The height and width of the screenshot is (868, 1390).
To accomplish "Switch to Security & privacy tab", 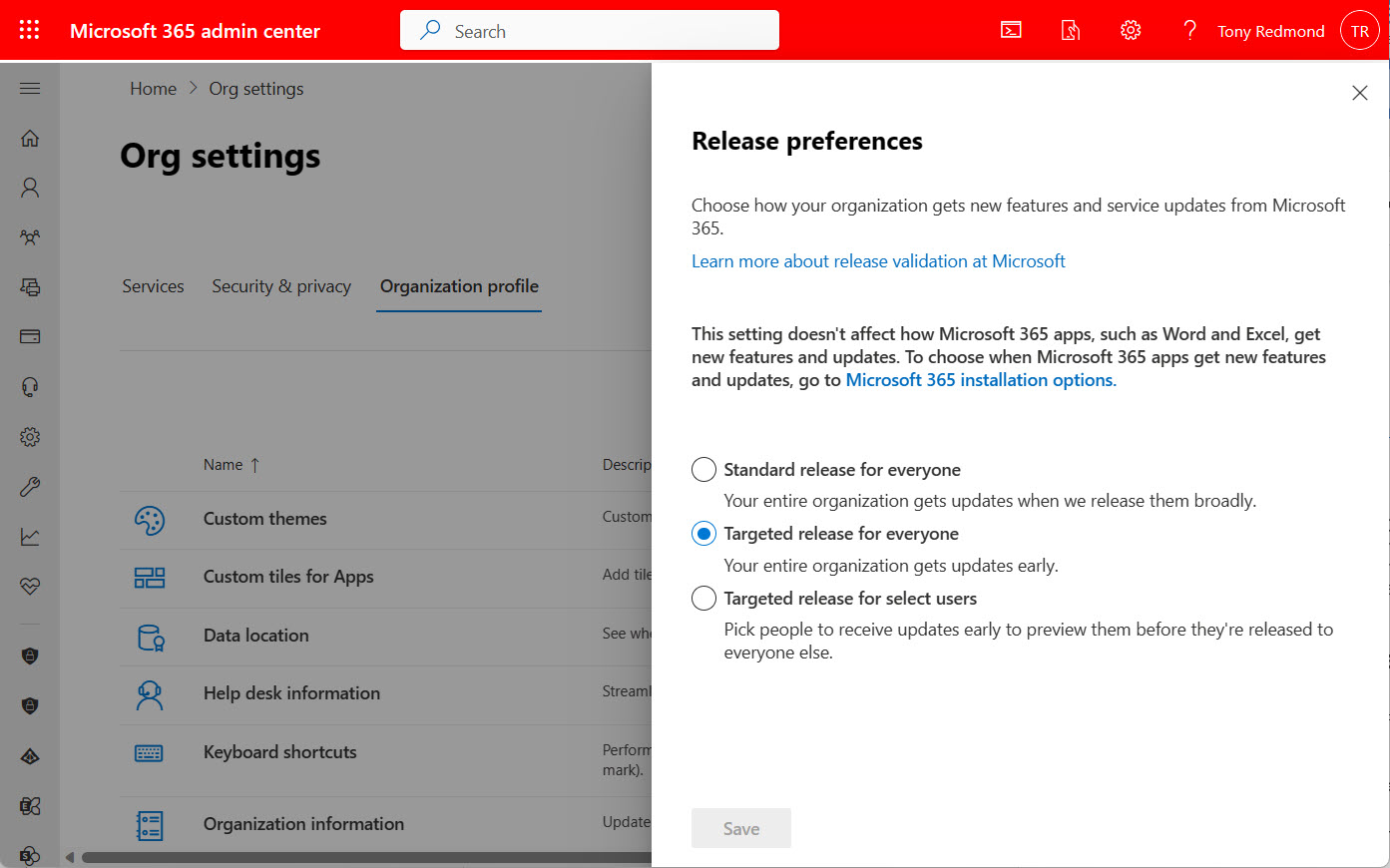I will (x=281, y=286).
